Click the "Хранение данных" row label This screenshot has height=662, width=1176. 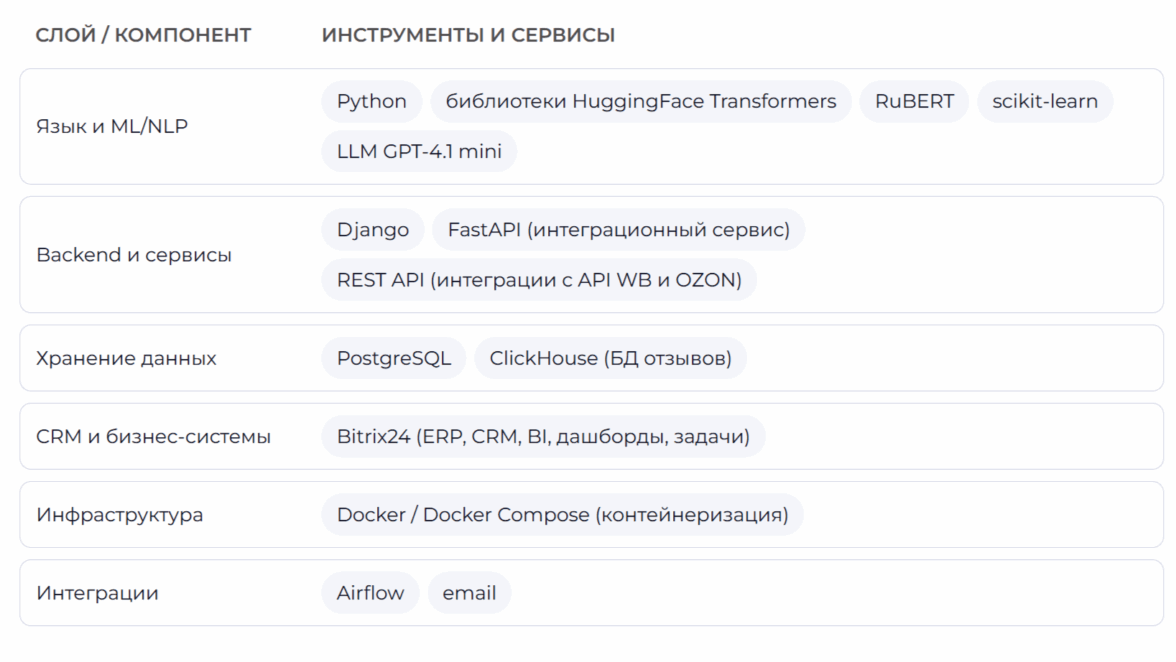pos(126,358)
